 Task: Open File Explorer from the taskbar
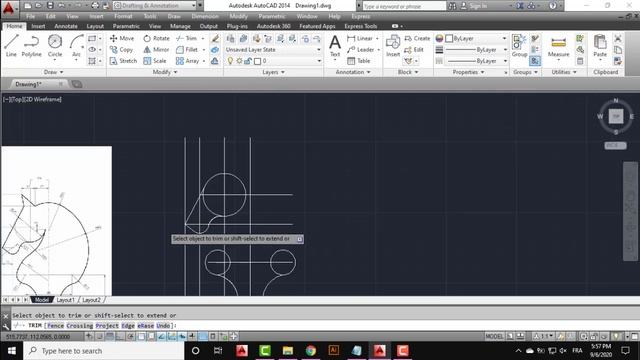pos(288,351)
